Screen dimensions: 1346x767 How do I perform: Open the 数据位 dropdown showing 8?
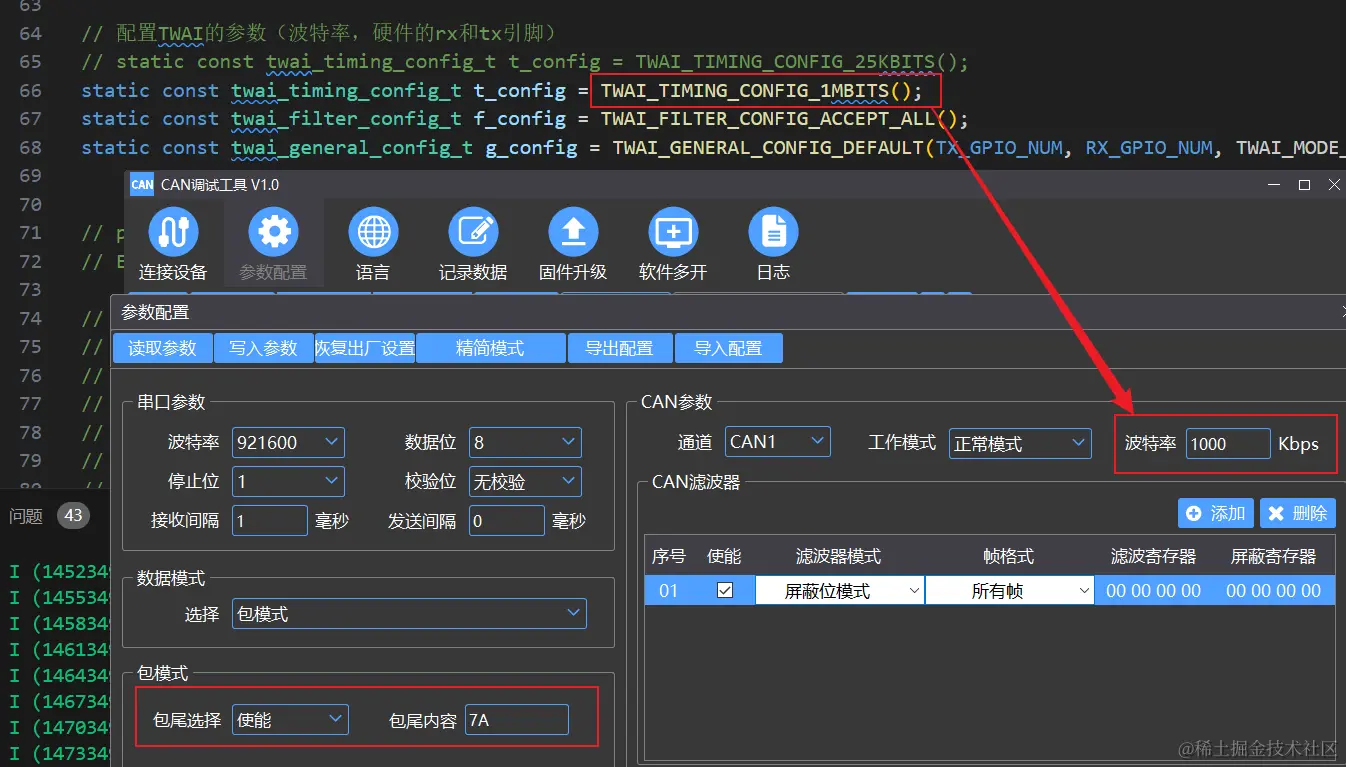coord(525,442)
